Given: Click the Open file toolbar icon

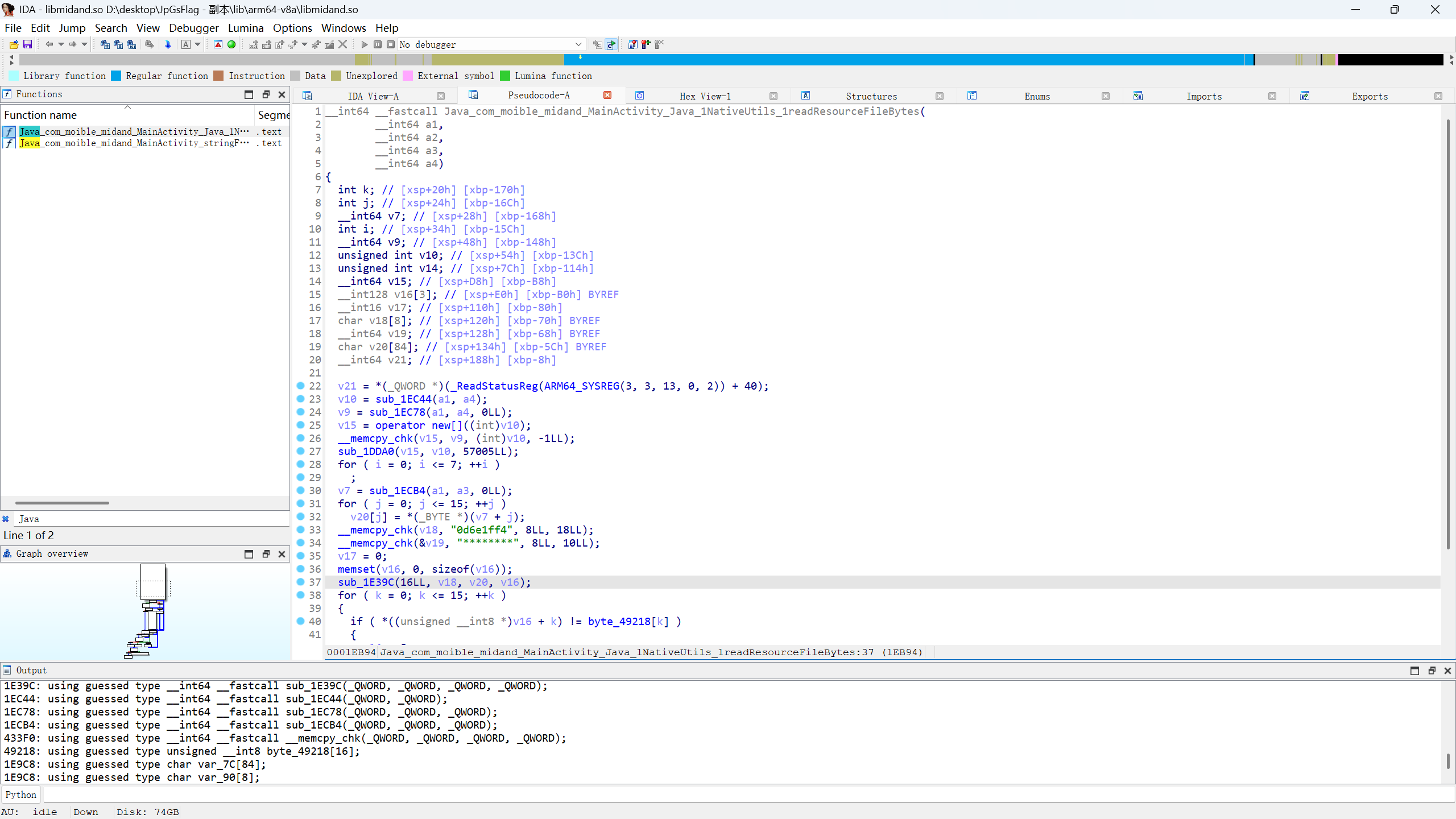Looking at the screenshot, I should 14,44.
